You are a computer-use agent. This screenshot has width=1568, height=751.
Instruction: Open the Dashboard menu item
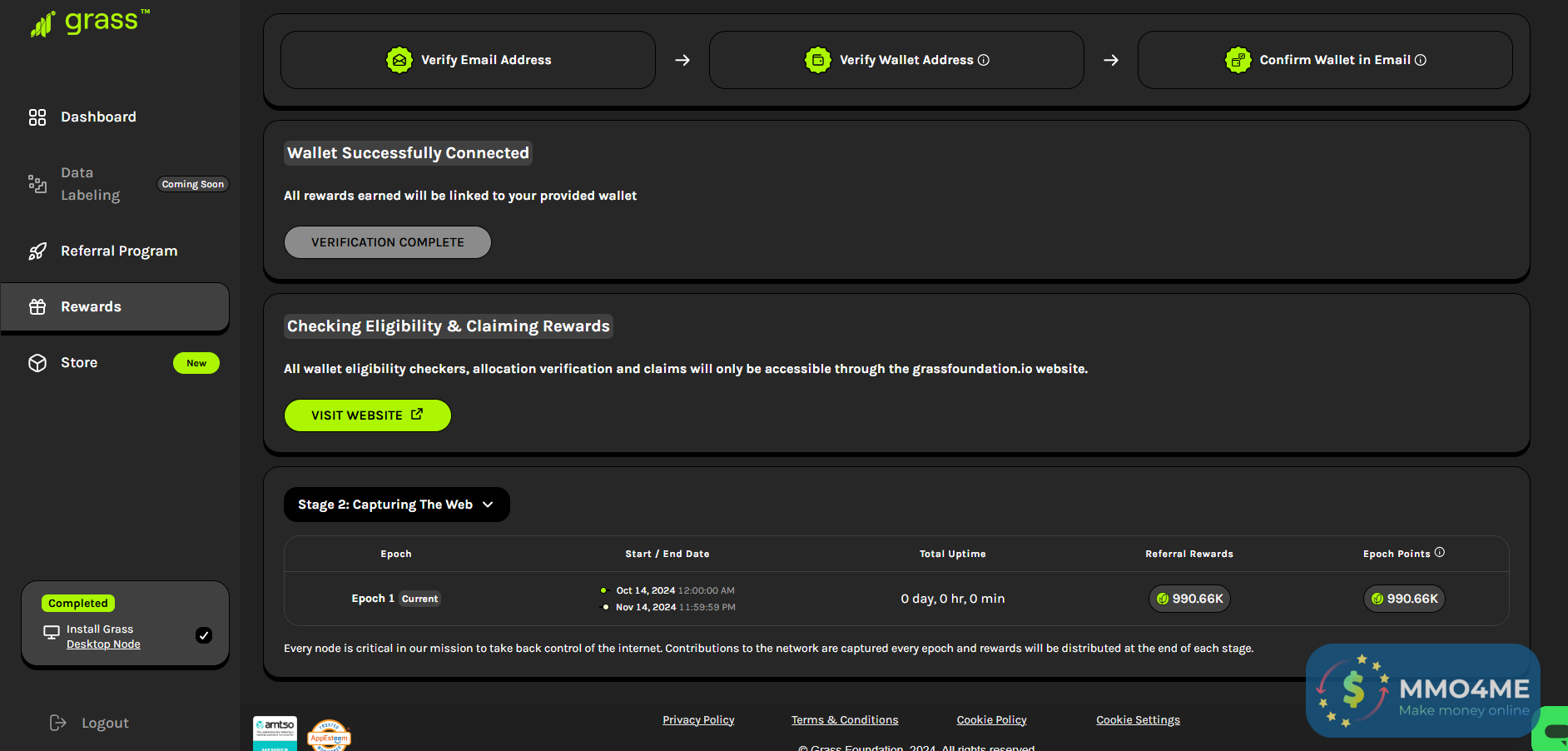coord(98,117)
